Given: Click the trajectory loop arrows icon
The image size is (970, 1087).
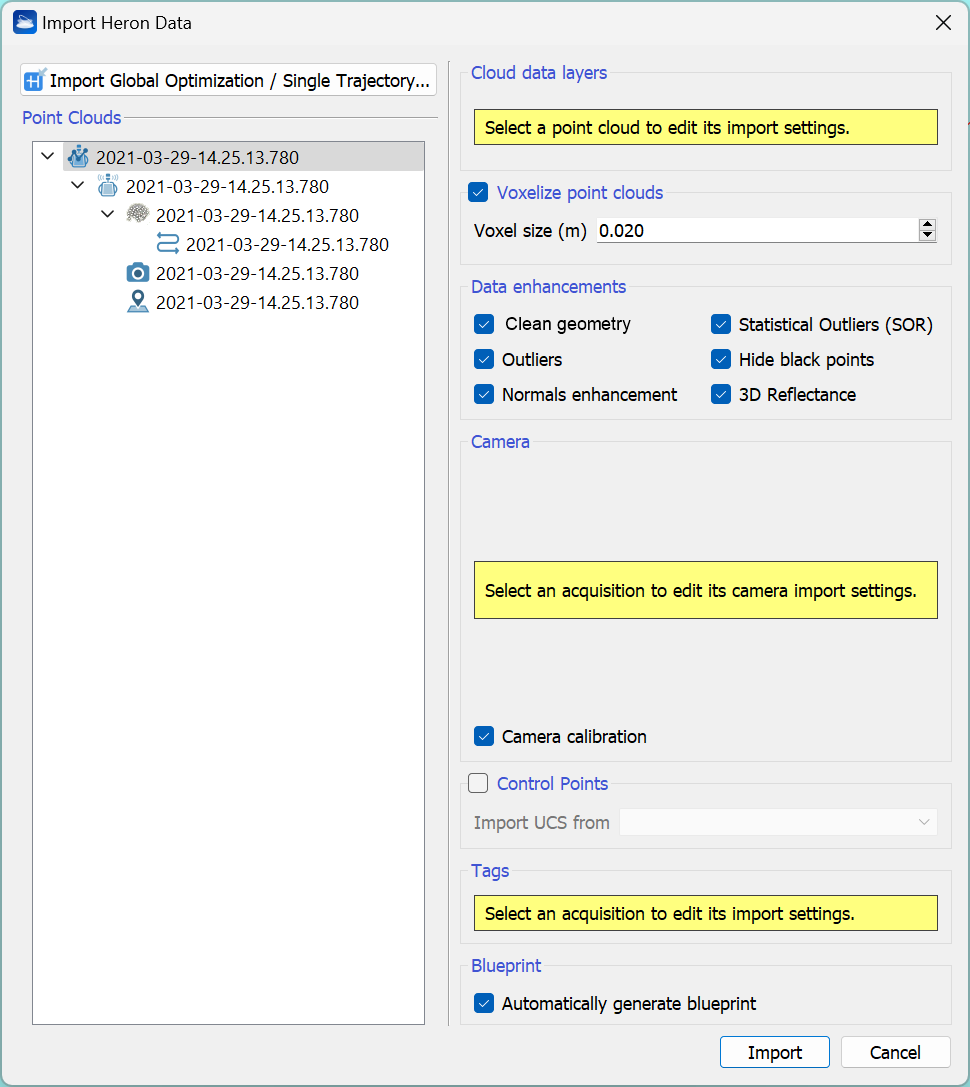Looking at the screenshot, I should point(168,244).
